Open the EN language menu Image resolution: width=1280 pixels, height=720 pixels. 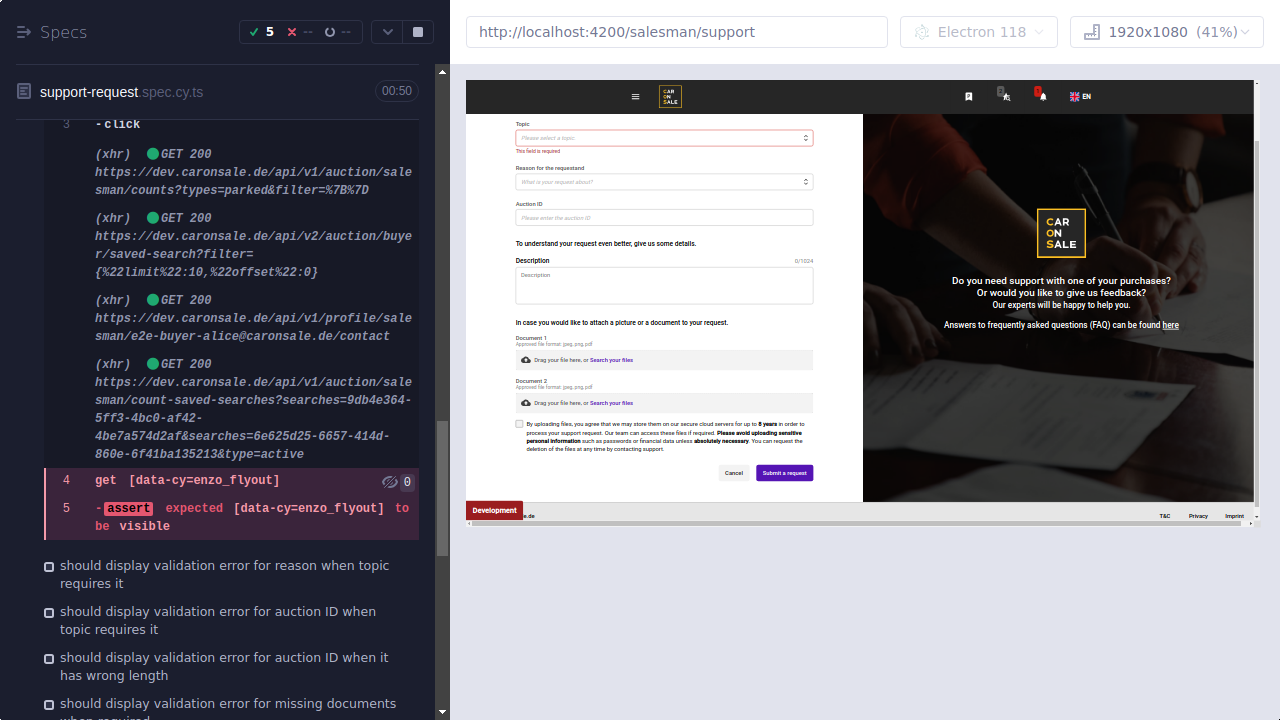pyautogui.click(x=1079, y=96)
